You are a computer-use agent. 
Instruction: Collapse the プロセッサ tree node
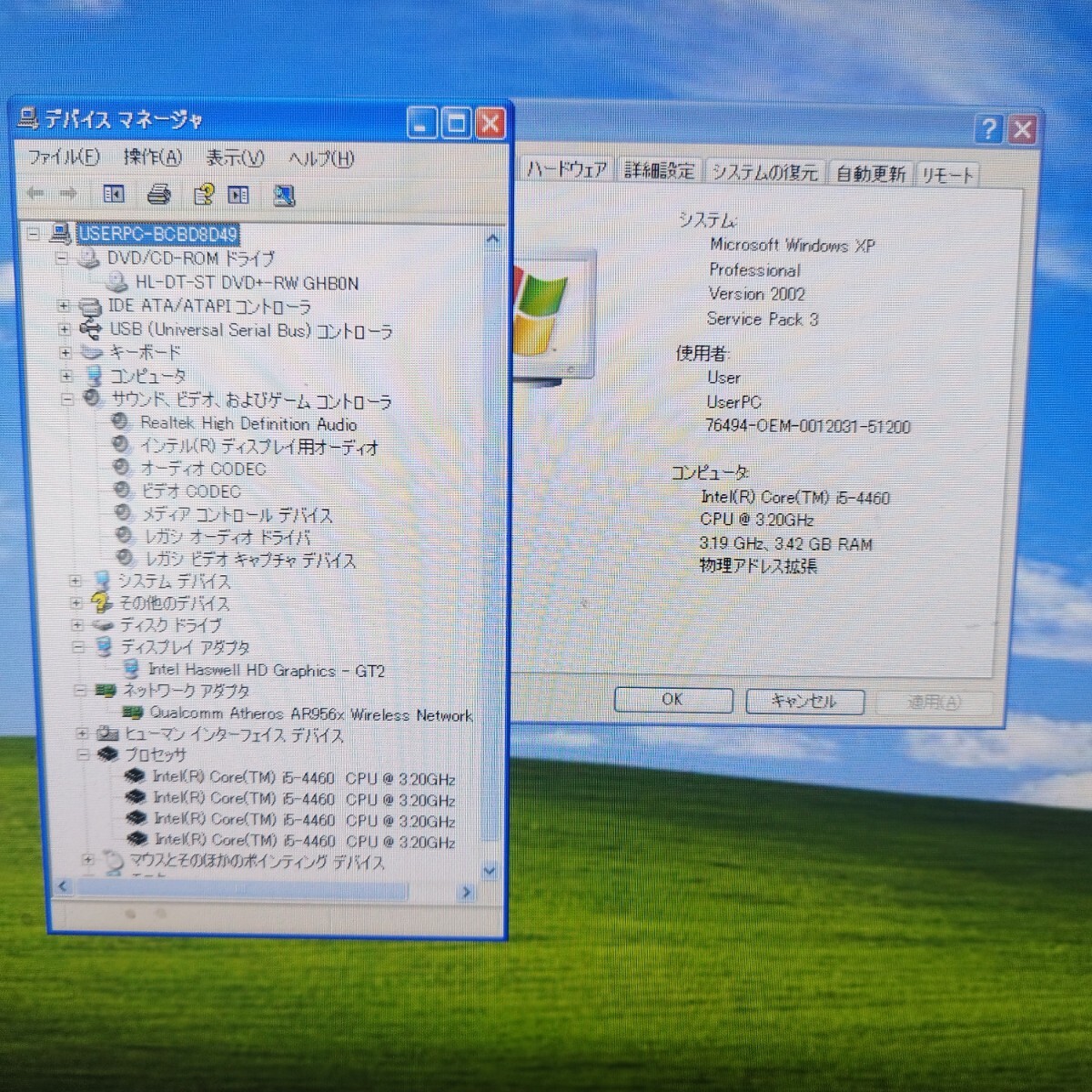(x=83, y=754)
